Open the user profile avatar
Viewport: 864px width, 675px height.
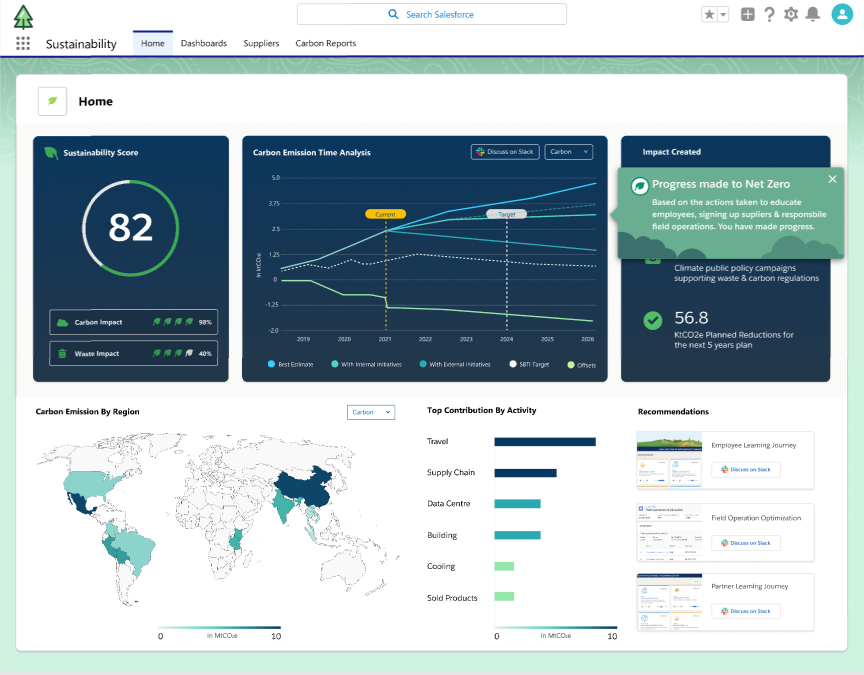pyautogui.click(x=841, y=14)
